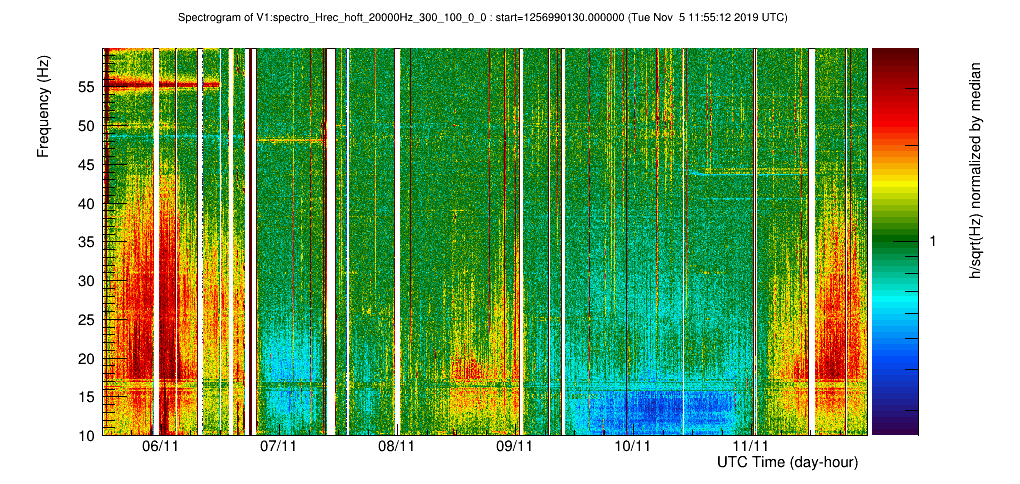Click the '1' tick label on color bar
Screen dimensions: 1020x484
[933, 241]
